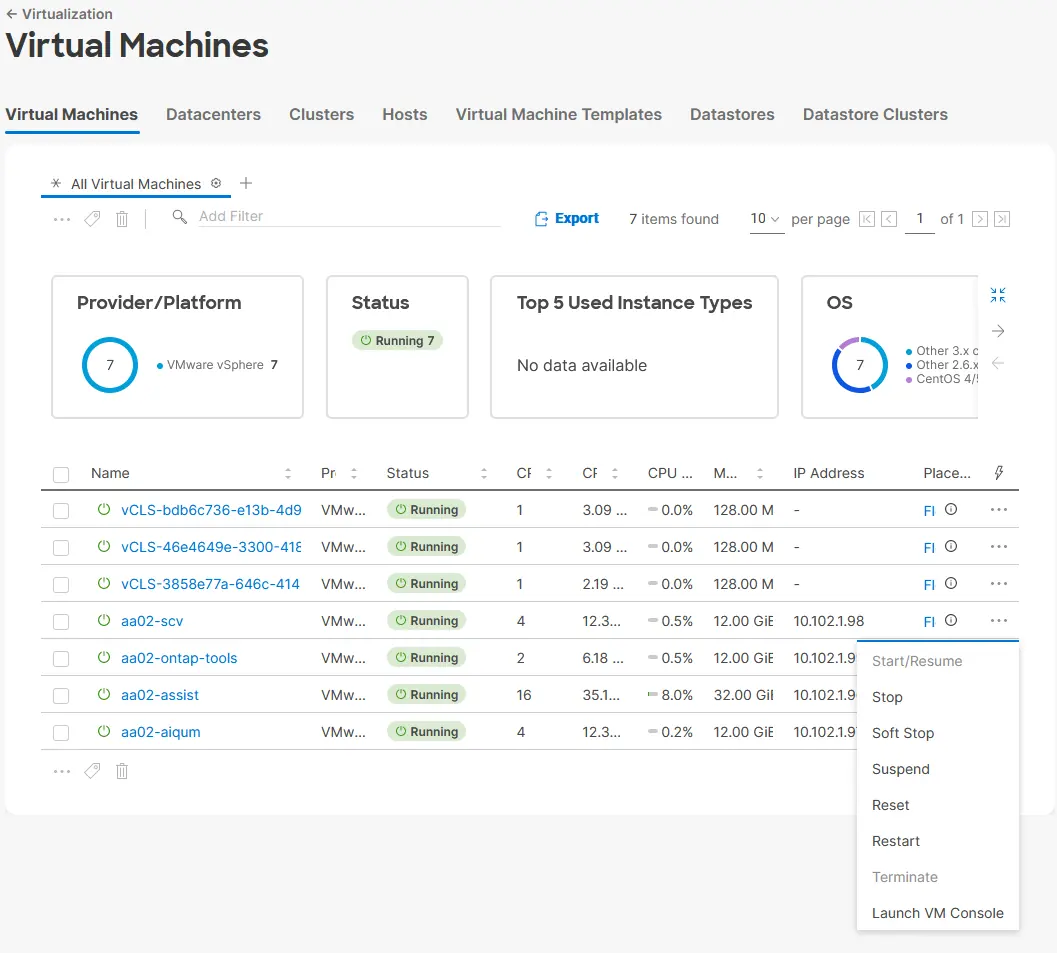
Task: Click the top toolbar tag icon
Action: tap(92, 219)
